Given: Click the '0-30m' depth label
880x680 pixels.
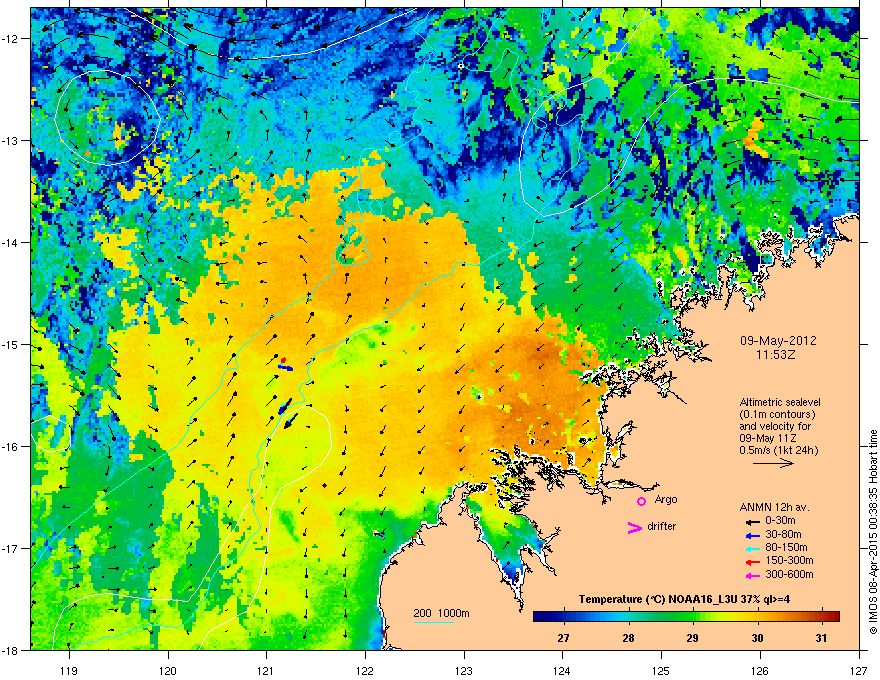Looking at the screenshot, I should coord(780,521).
